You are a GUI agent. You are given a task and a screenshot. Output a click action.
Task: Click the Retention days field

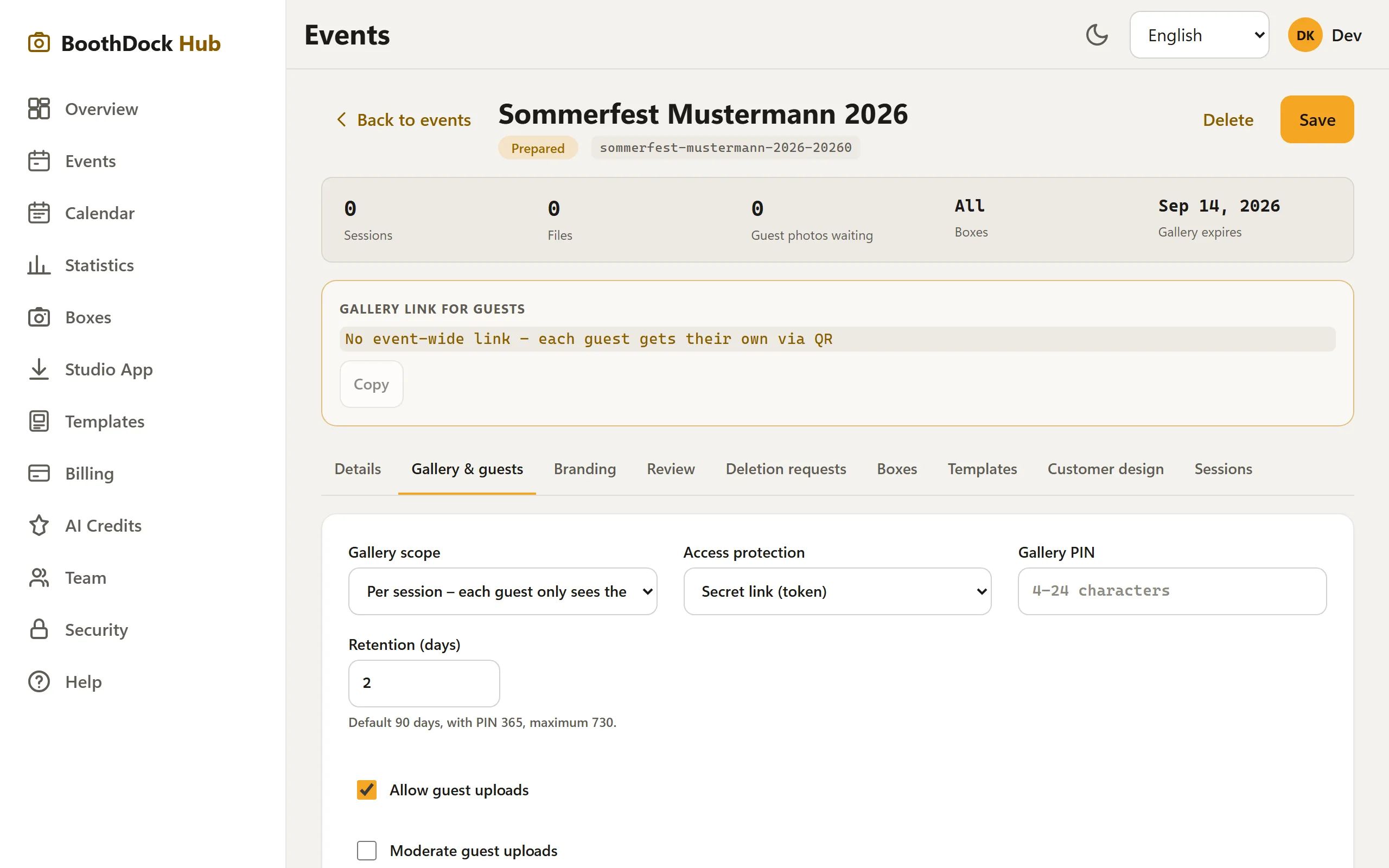click(424, 683)
